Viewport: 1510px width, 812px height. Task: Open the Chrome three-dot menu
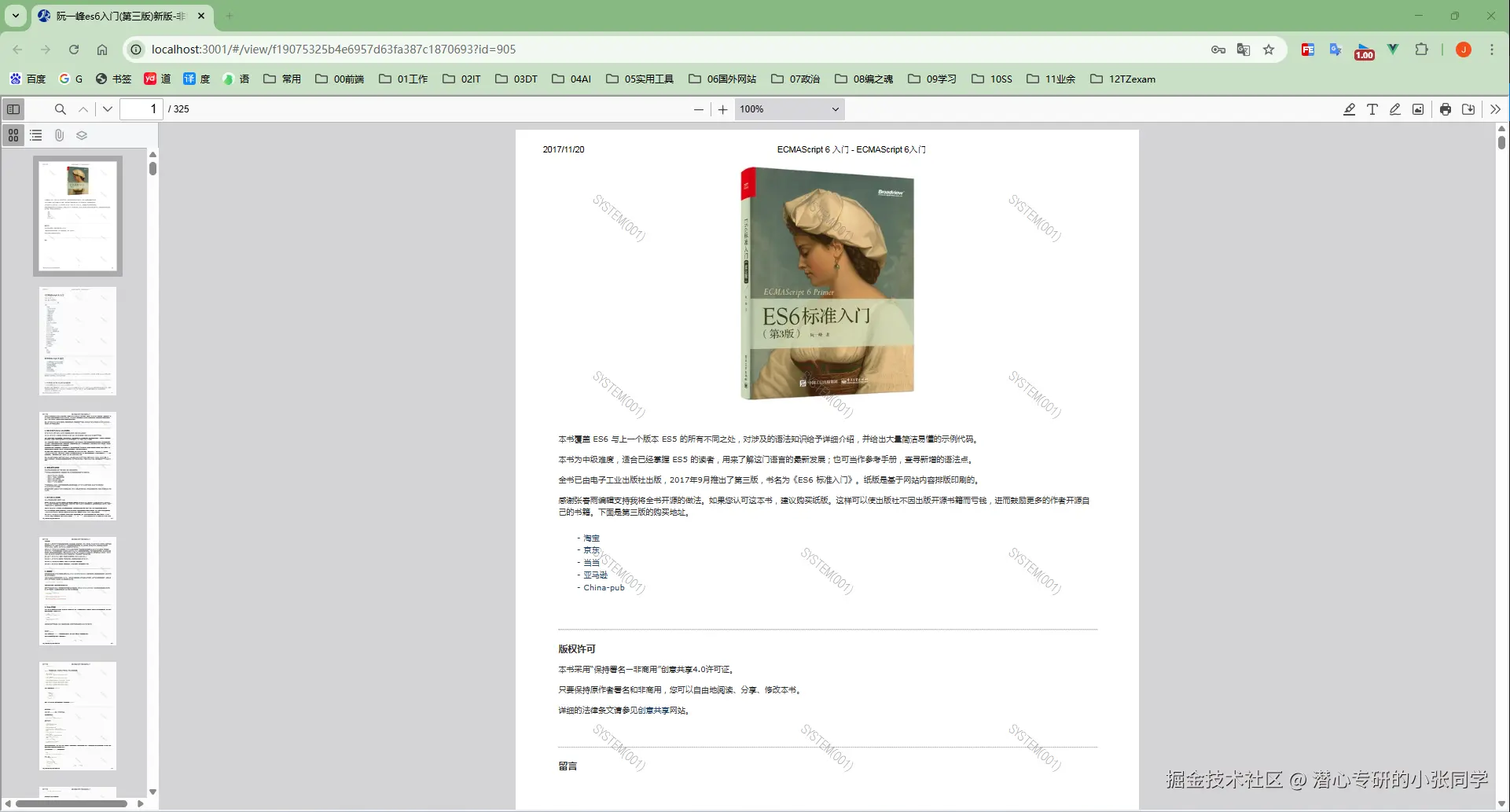point(1492,50)
